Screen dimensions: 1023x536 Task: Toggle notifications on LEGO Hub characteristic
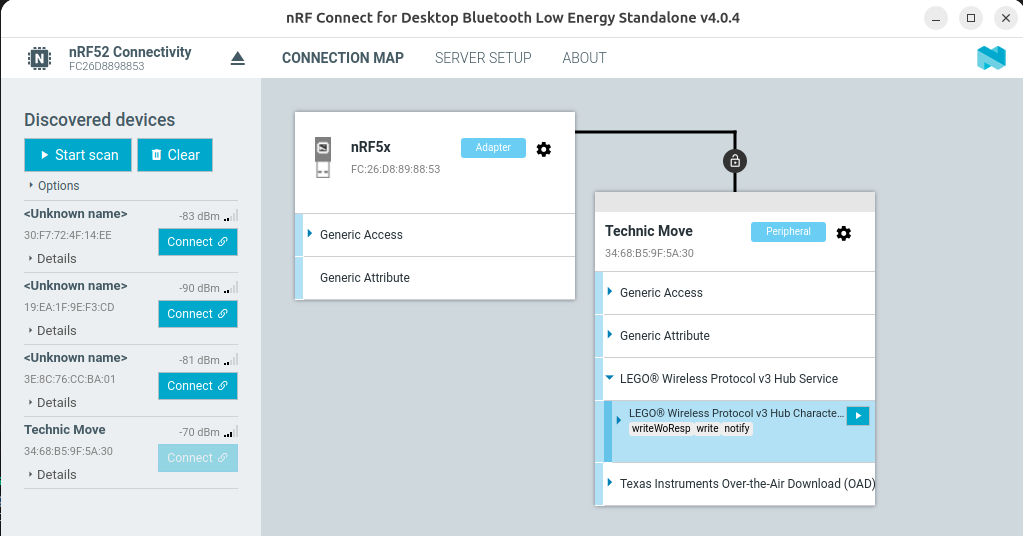pyautogui.click(x=857, y=416)
